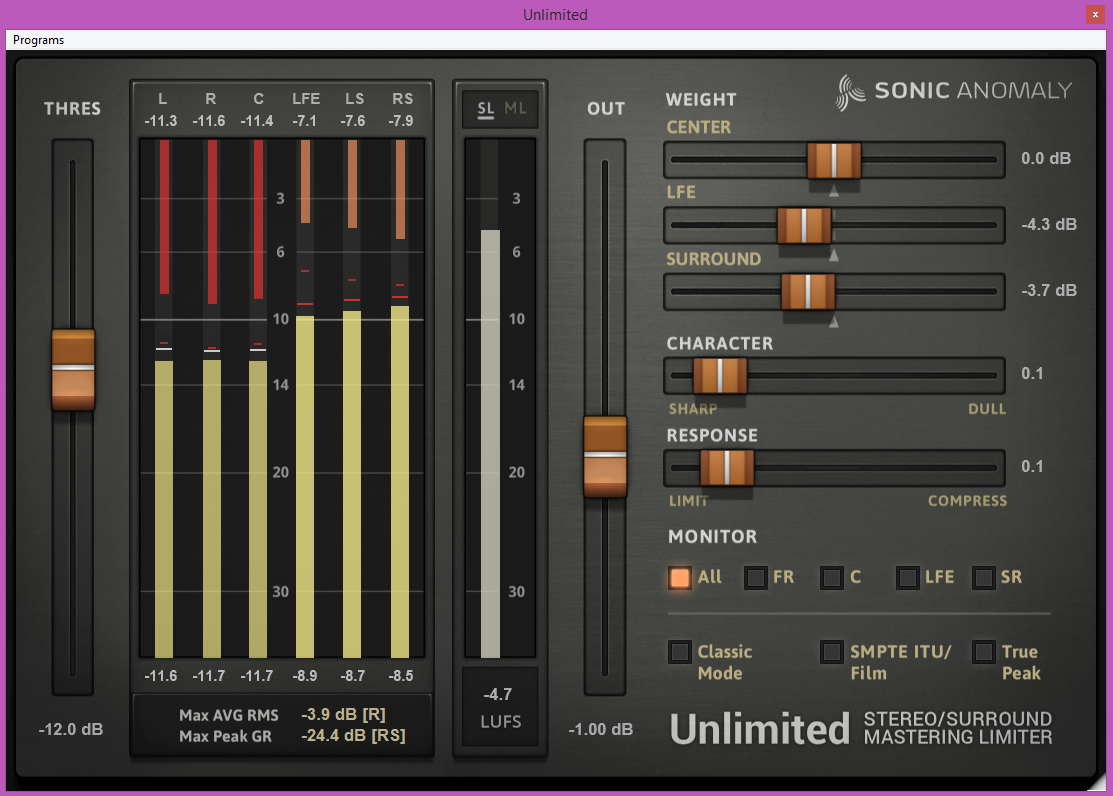1113x796 pixels.
Task: Click the SURROUND weight slider knob
Action: (x=808, y=292)
